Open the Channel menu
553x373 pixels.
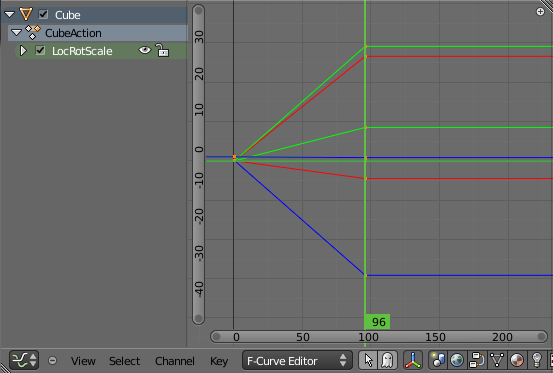click(175, 361)
